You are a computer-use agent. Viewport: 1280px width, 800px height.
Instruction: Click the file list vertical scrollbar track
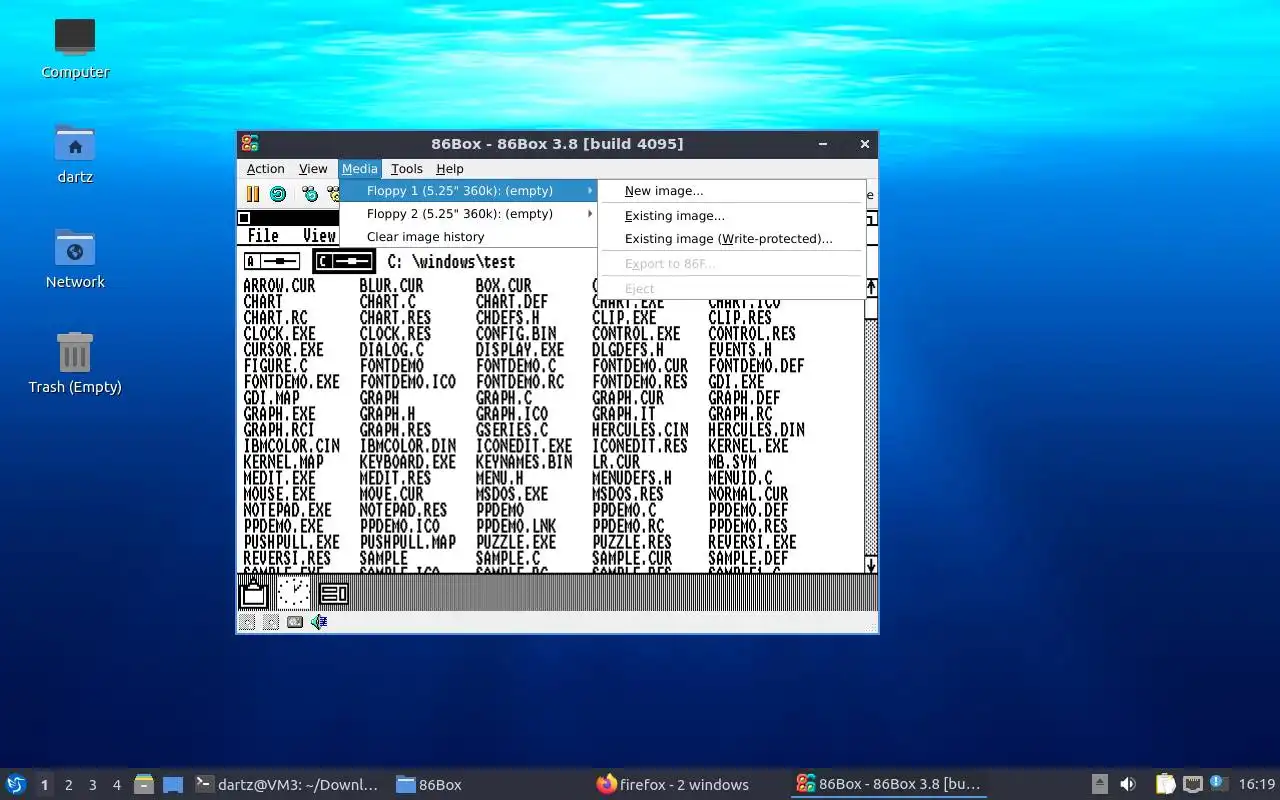[871, 437]
